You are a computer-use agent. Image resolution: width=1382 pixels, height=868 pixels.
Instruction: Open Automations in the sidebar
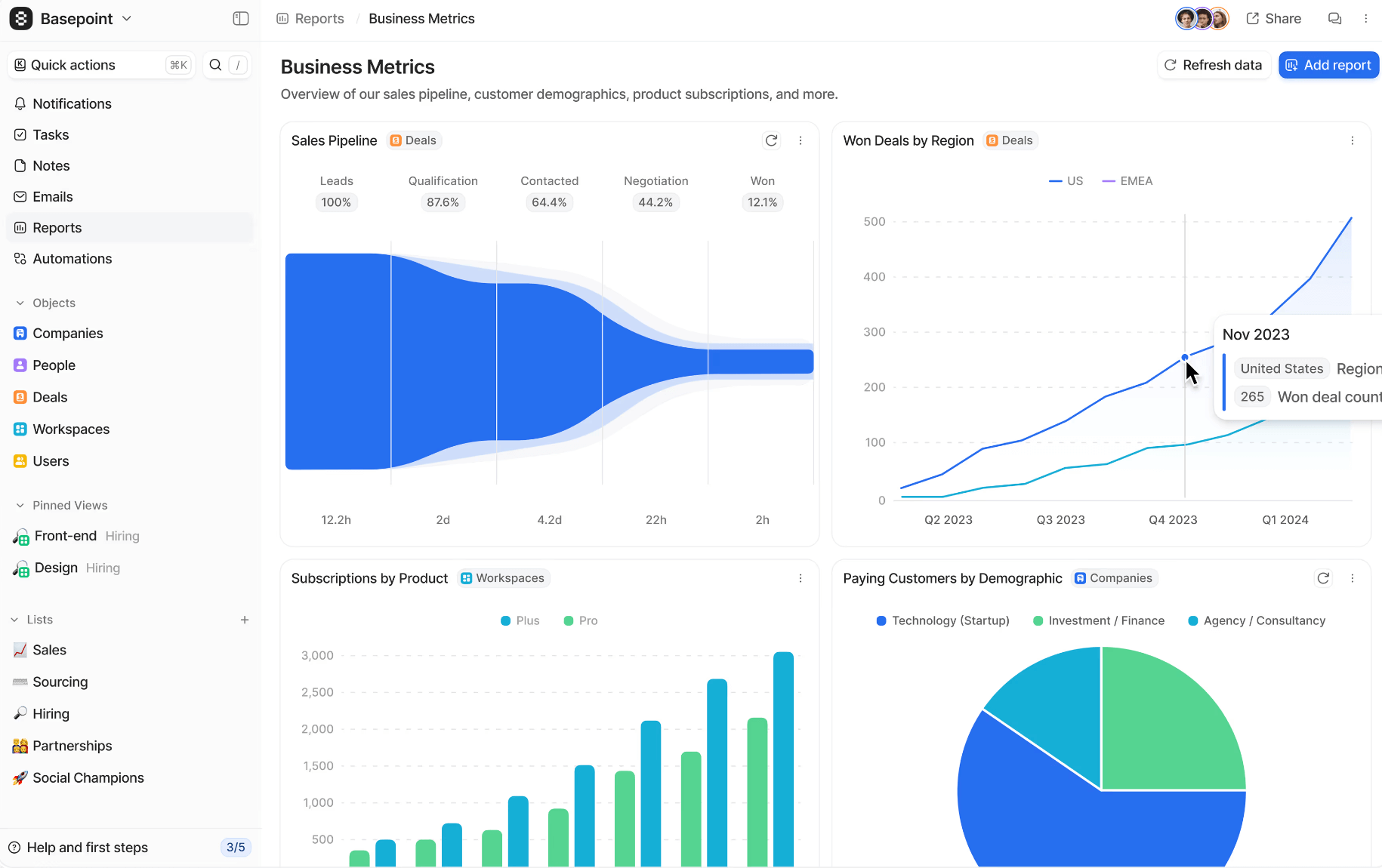pyautogui.click(x=130, y=258)
